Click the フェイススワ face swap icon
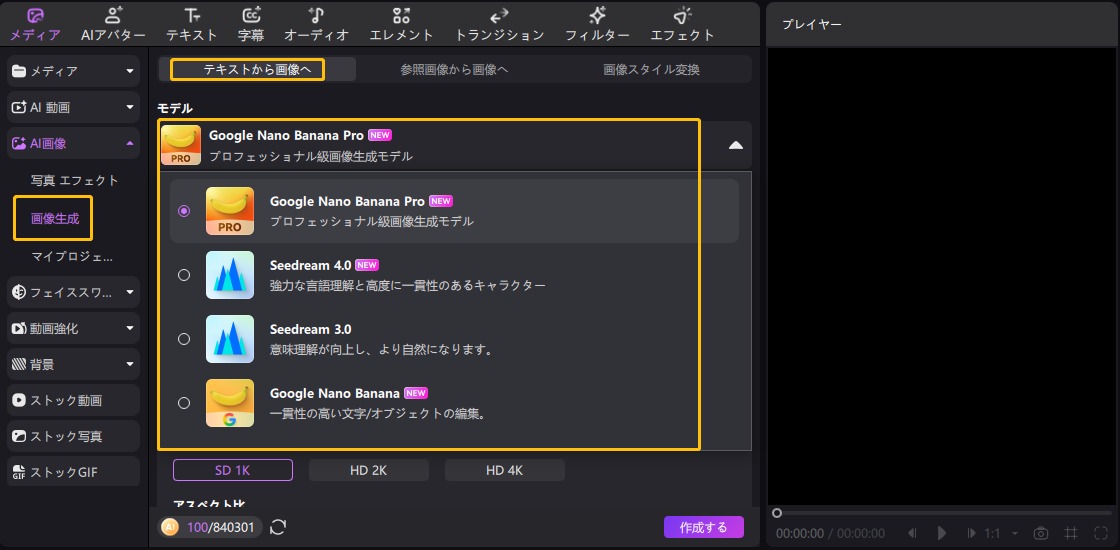Viewport: 1120px width, 550px height. (19, 292)
